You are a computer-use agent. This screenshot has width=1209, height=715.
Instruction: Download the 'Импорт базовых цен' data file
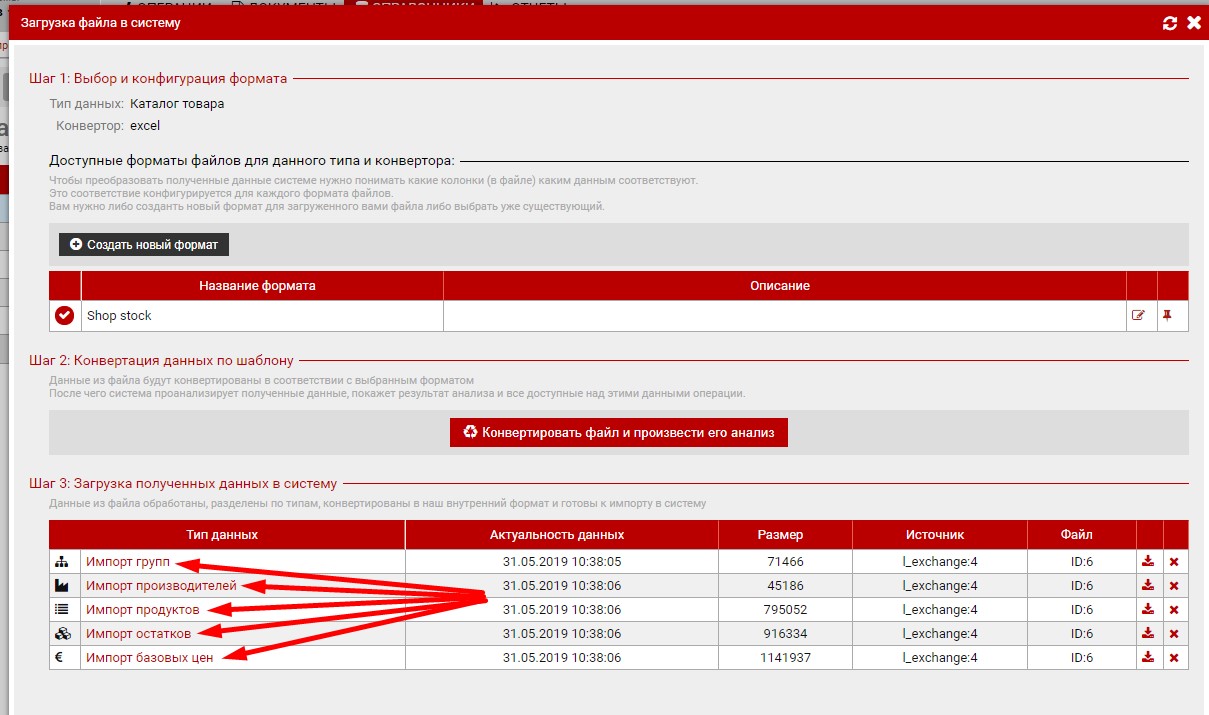click(x=1148, y=658)
